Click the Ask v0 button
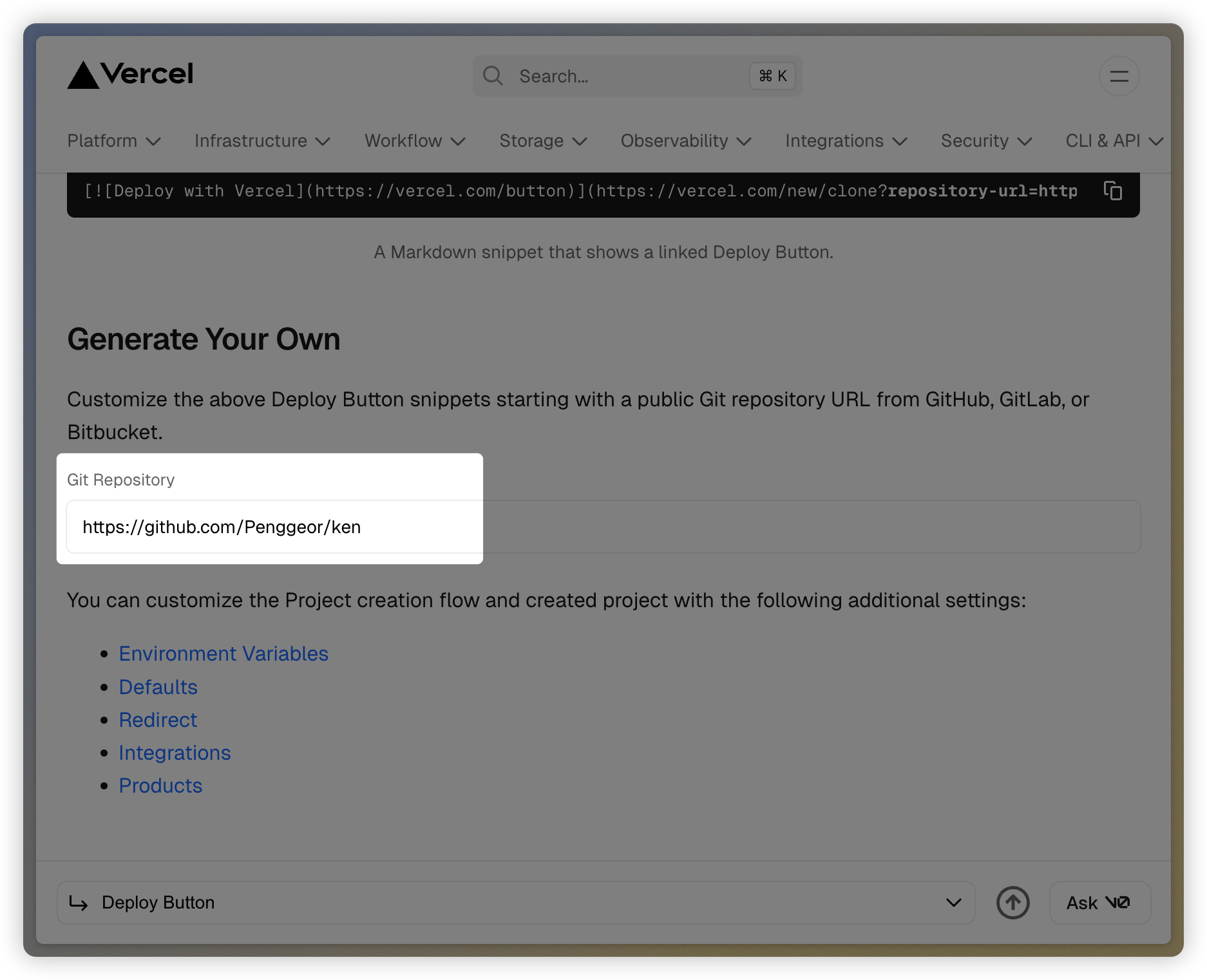This screenshot has width=1207, height=980. [1099, 903]
